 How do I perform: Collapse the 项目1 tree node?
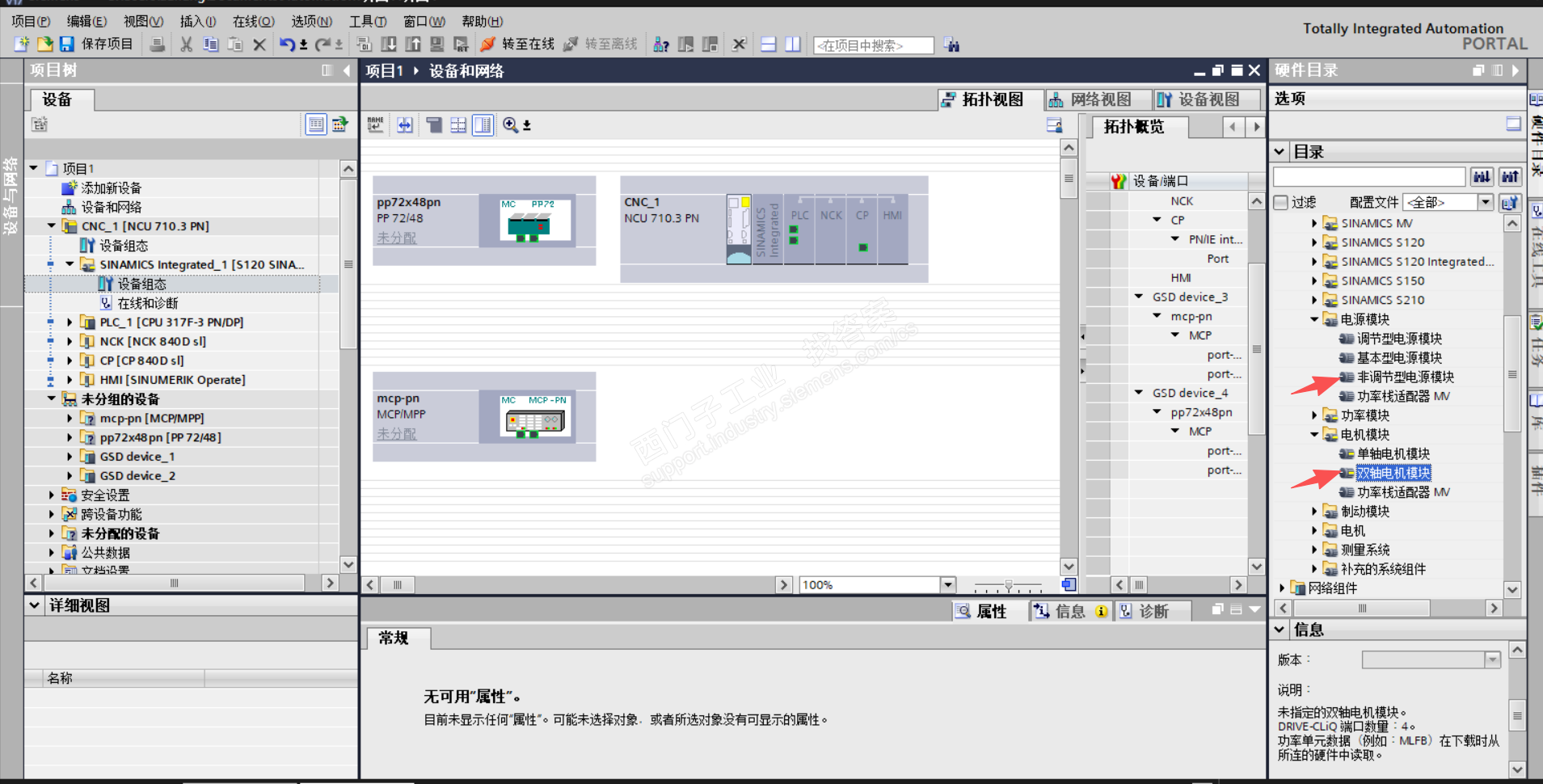[x=34, y=168]
